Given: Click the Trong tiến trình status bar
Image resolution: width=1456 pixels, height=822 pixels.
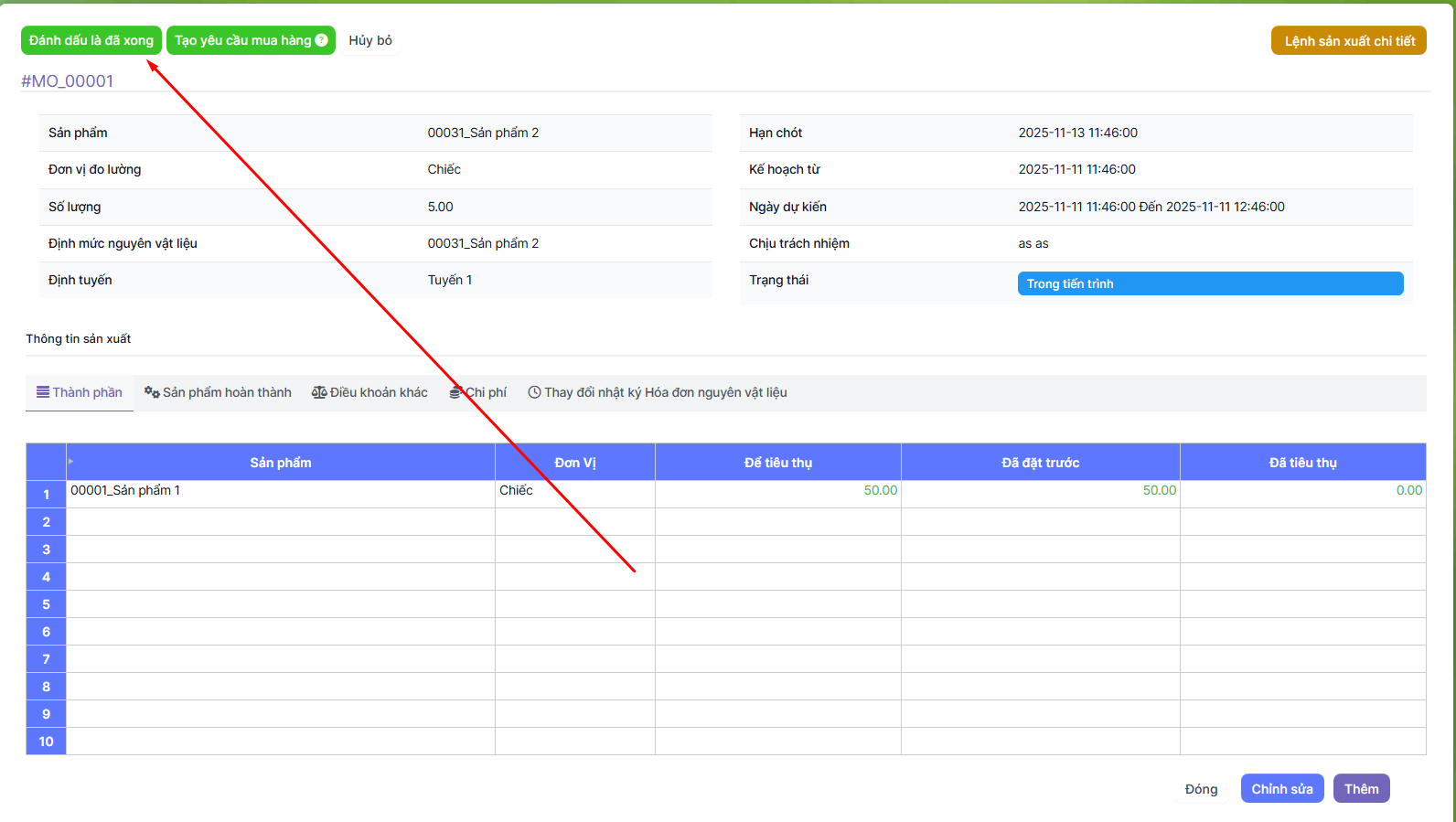Looking at the screenshot, I should click(x=1209, y=283).
